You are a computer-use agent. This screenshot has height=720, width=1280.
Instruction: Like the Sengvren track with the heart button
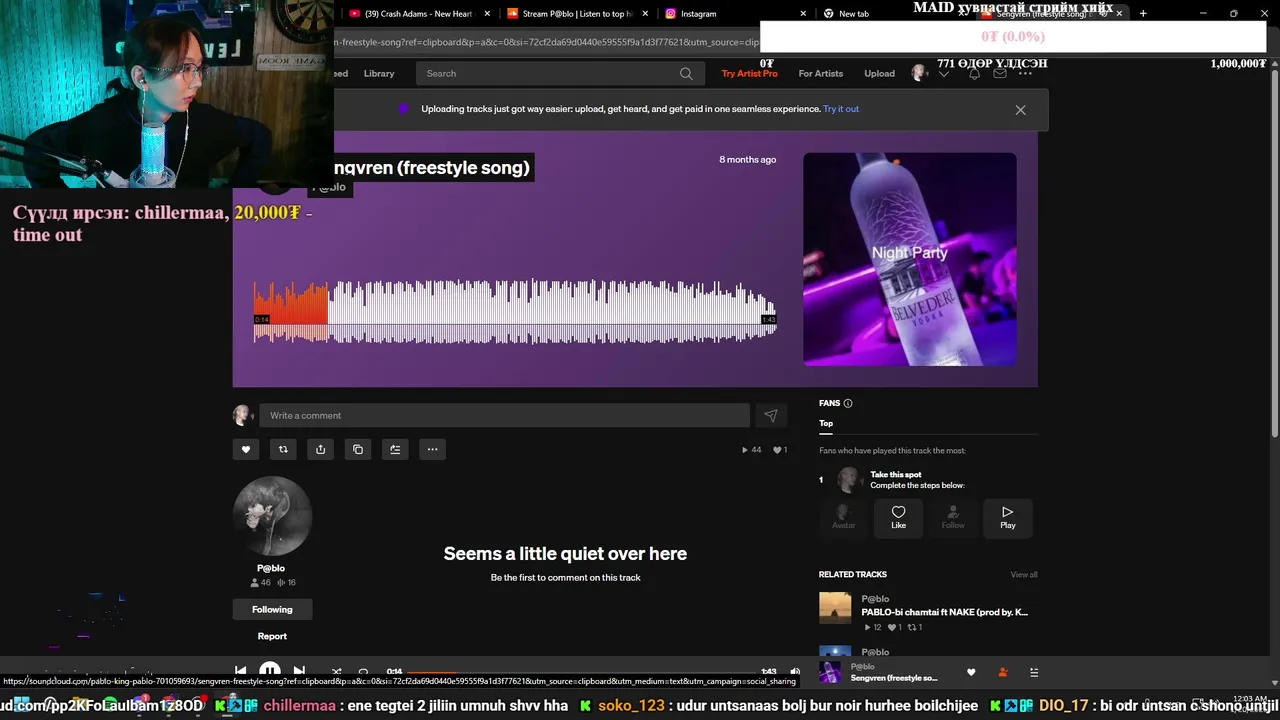tap(246, 449)
